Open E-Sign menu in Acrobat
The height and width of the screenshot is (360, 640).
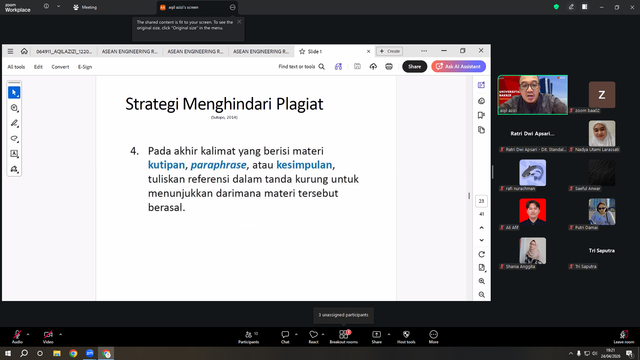[85, 67]
